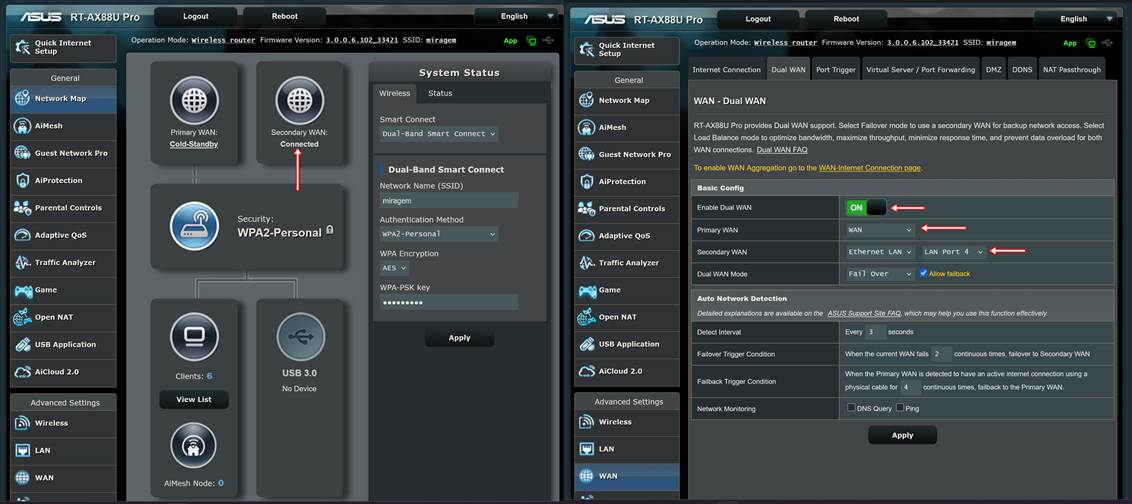
Task: Uncheck the Allow failback checkbox
Action: click(923, 273)
